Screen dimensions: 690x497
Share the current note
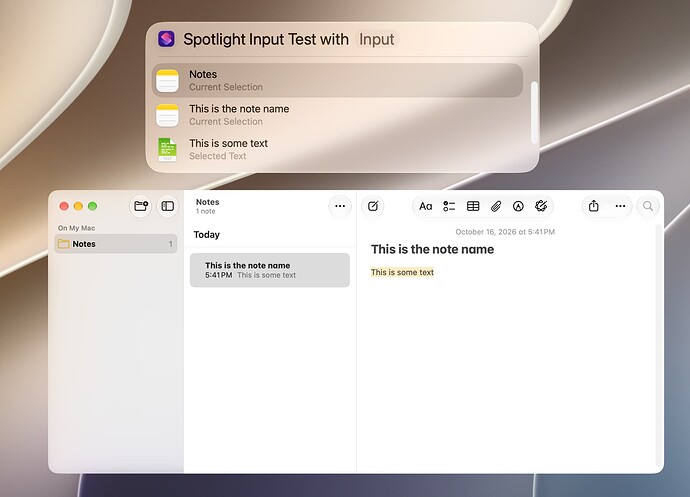594,206
